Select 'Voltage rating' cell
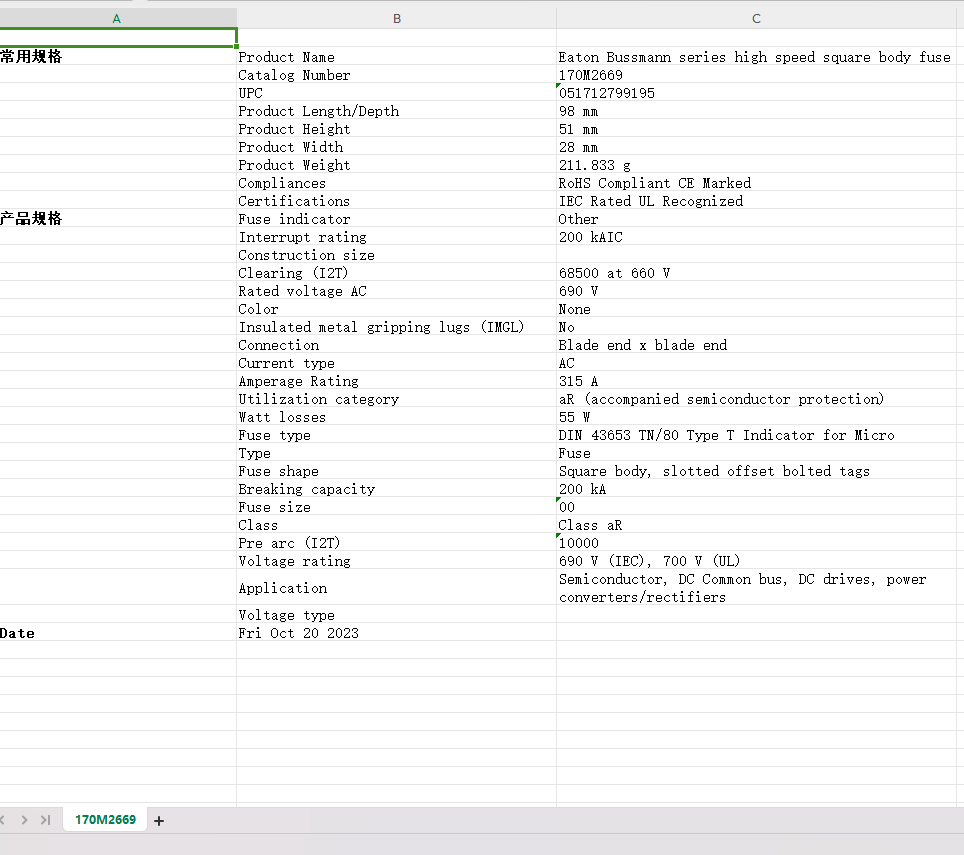The image size is (964, 855). point(397,561)
